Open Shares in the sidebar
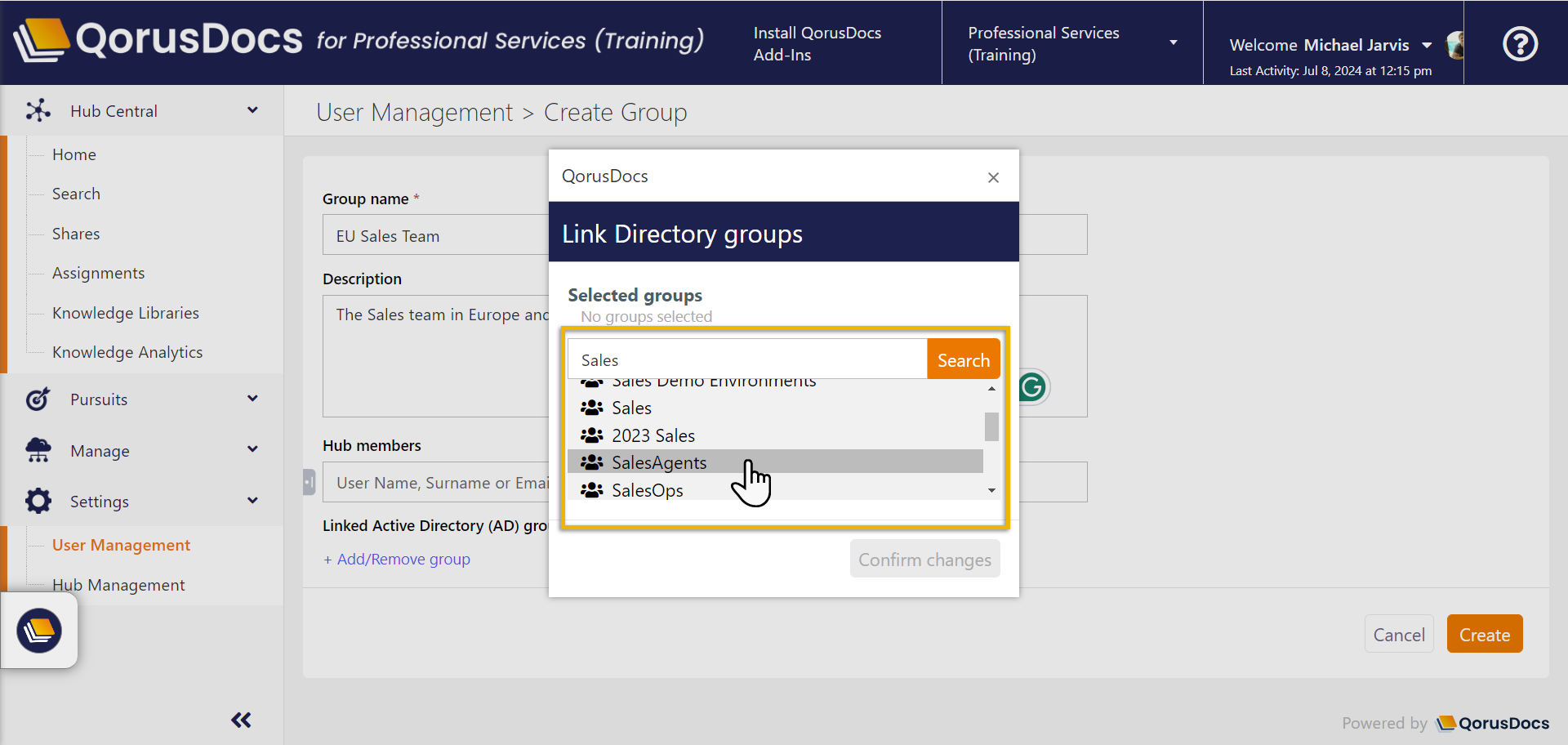1568x745 pixels. click(x=76, y=234)
